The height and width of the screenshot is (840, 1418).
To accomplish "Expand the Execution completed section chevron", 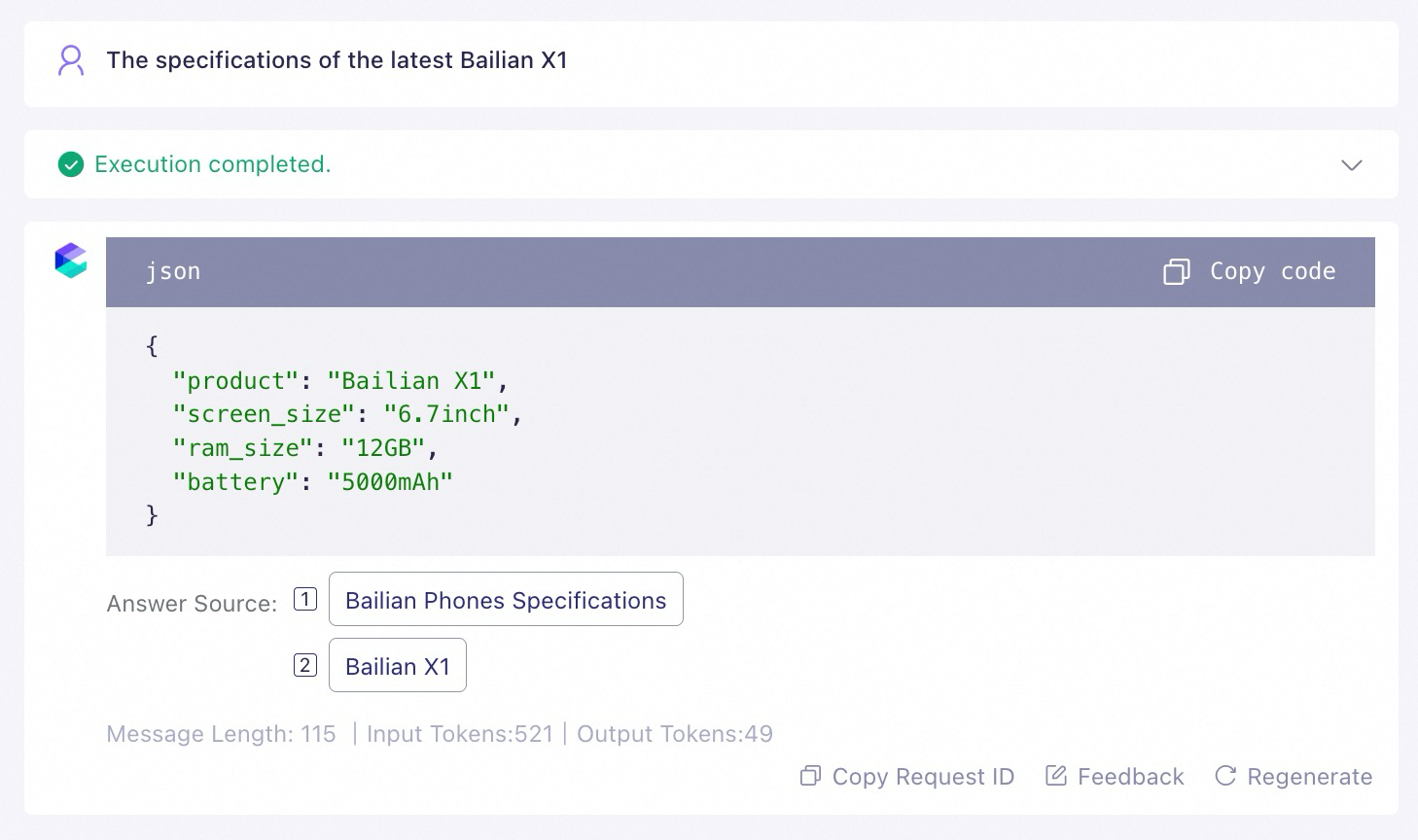I will 1352,165.
